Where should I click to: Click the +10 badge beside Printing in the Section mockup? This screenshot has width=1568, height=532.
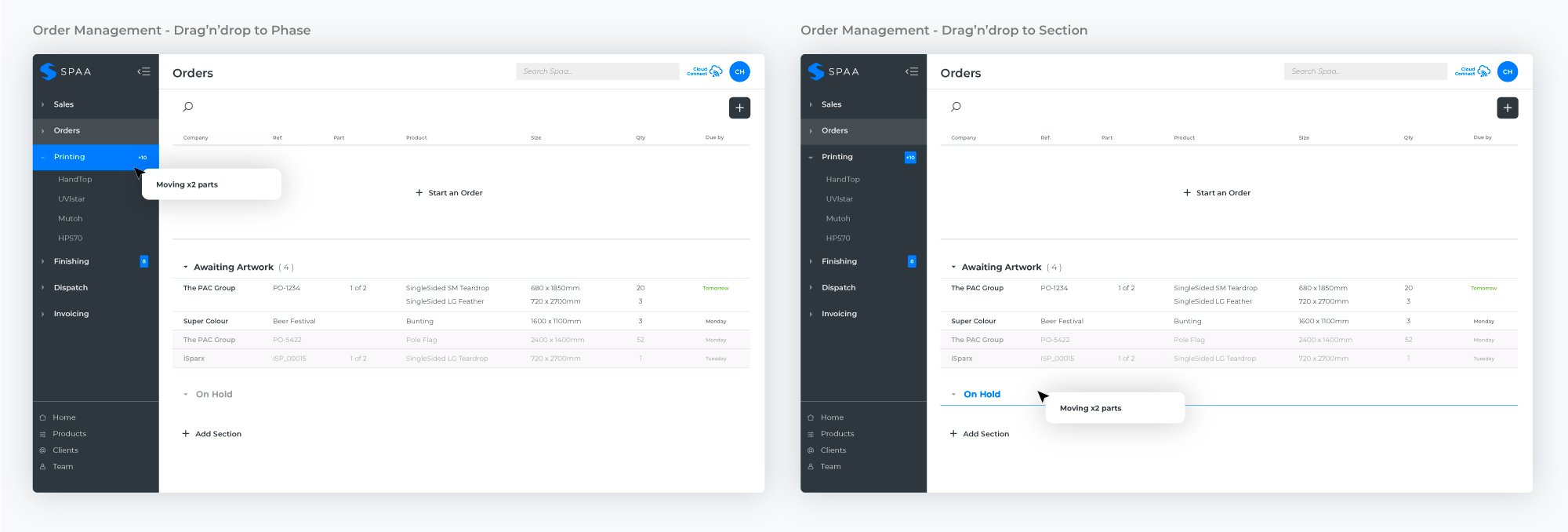click(909, 157)
